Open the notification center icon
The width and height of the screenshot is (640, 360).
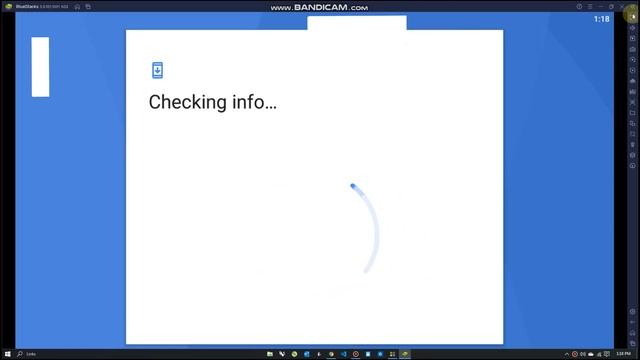pyautogui.click(x=607, y=354)
